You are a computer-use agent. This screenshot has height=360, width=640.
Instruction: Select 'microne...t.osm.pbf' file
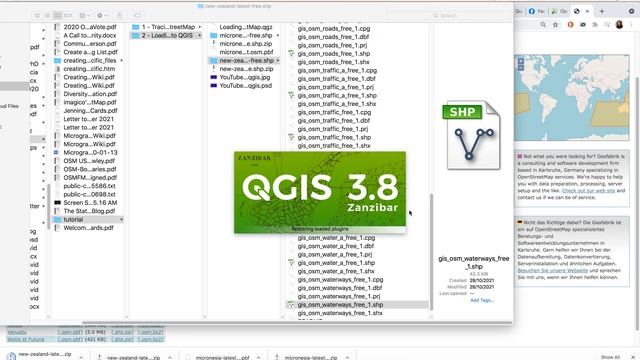(245, 52)
